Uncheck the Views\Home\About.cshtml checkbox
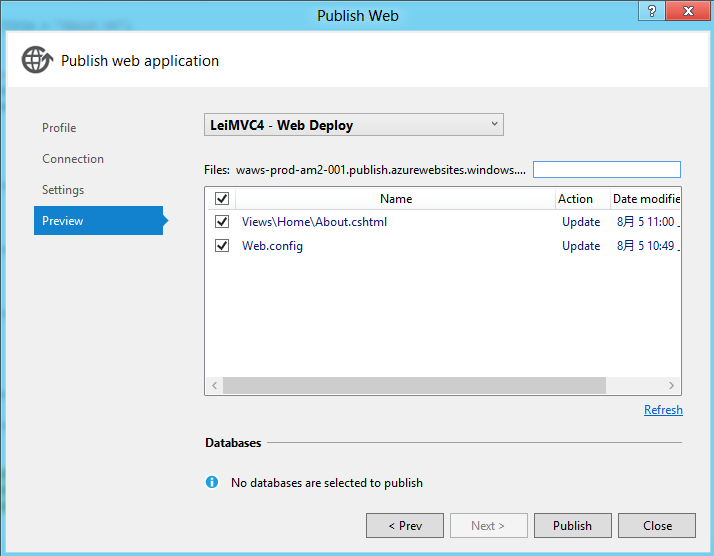This screenshot has height=556, width=714. (222, 222)
